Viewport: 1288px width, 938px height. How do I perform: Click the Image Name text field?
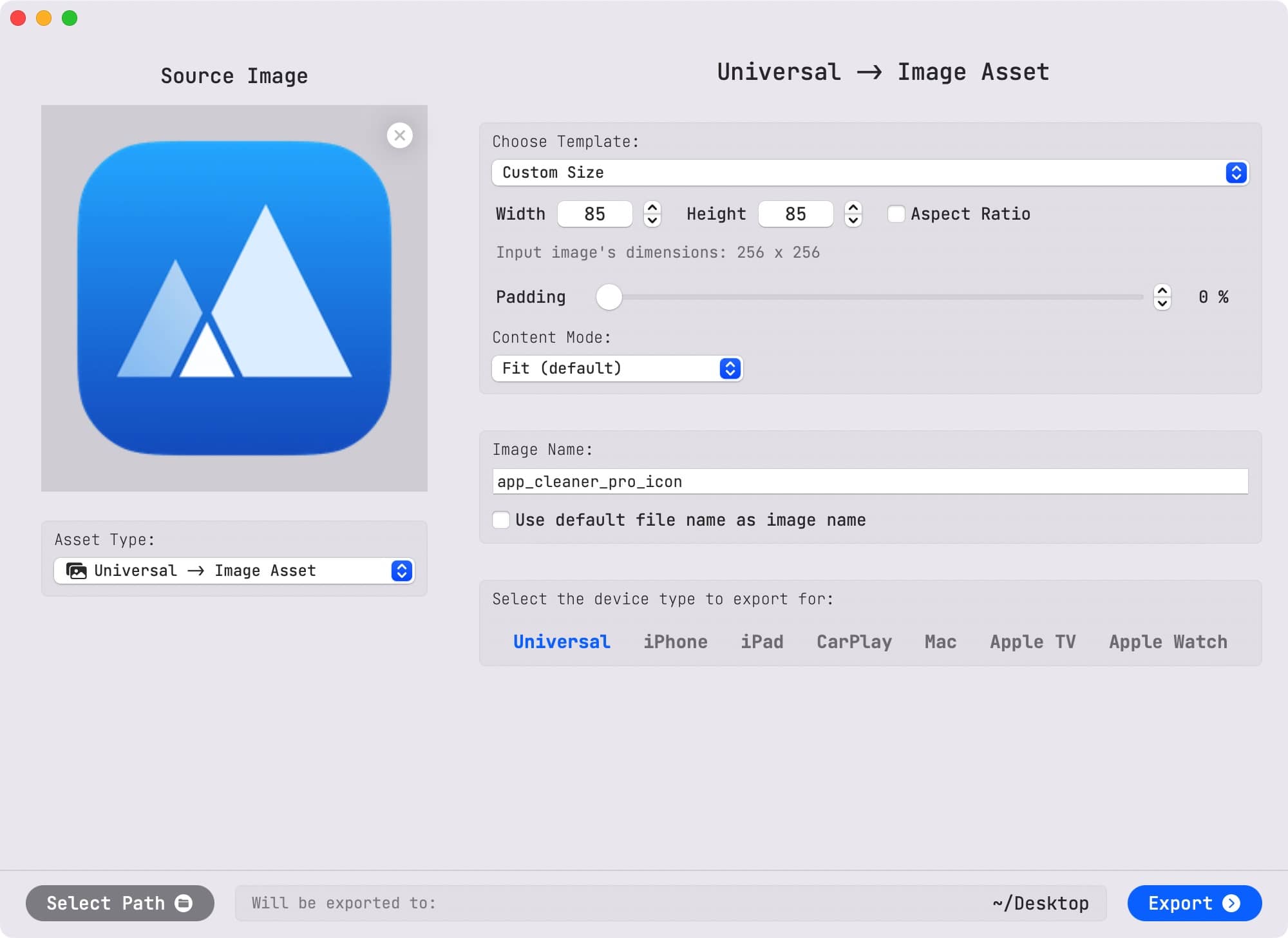pos(870,482)
